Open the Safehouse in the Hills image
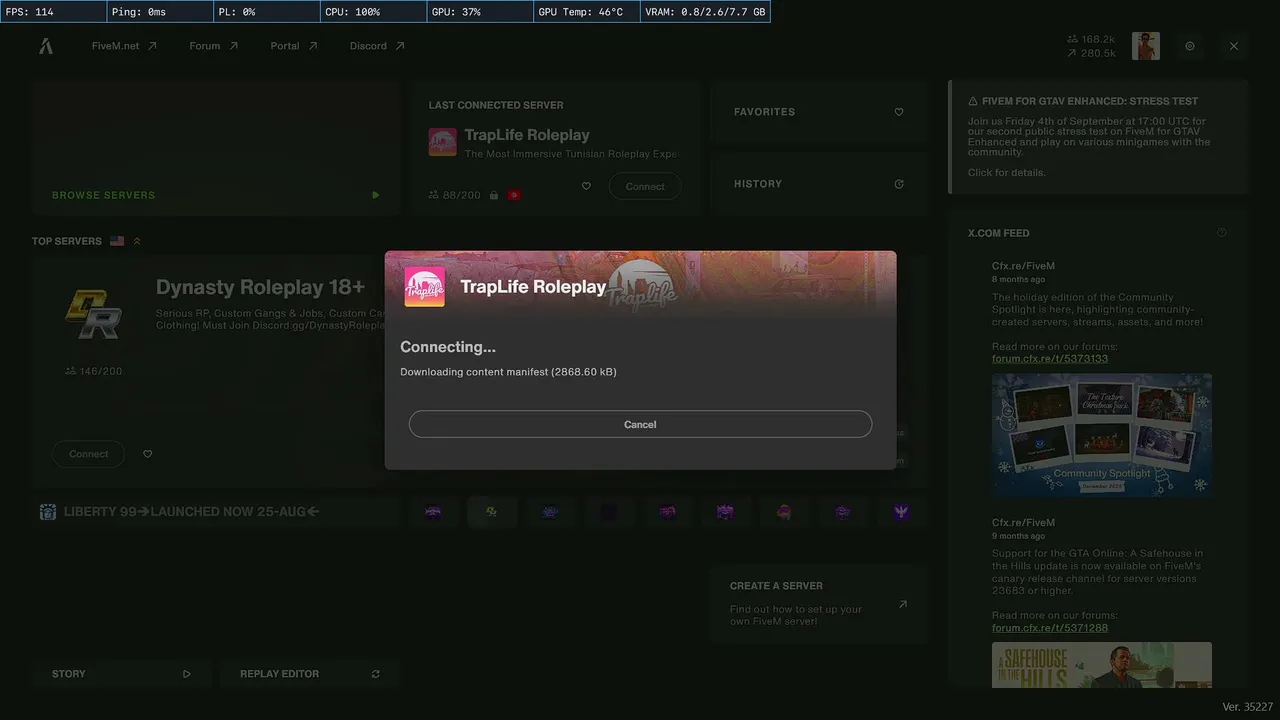Viewport: 1280px width, 720px height. point(1102,665)
